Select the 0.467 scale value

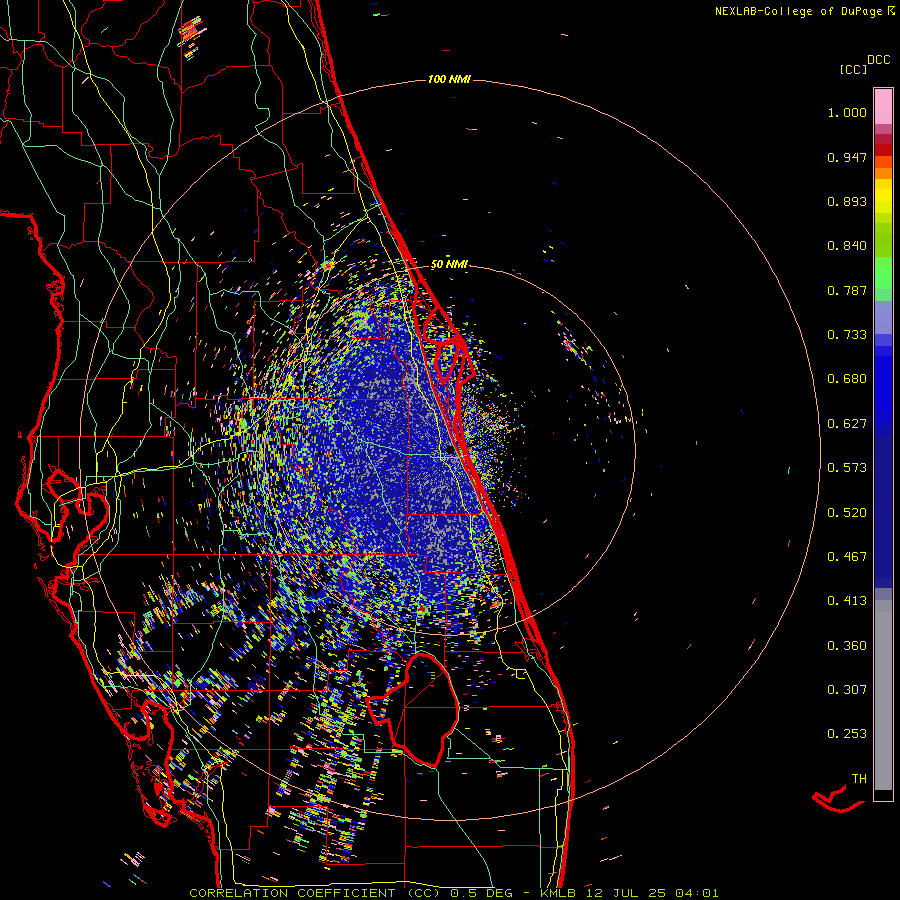pos(847,557)
